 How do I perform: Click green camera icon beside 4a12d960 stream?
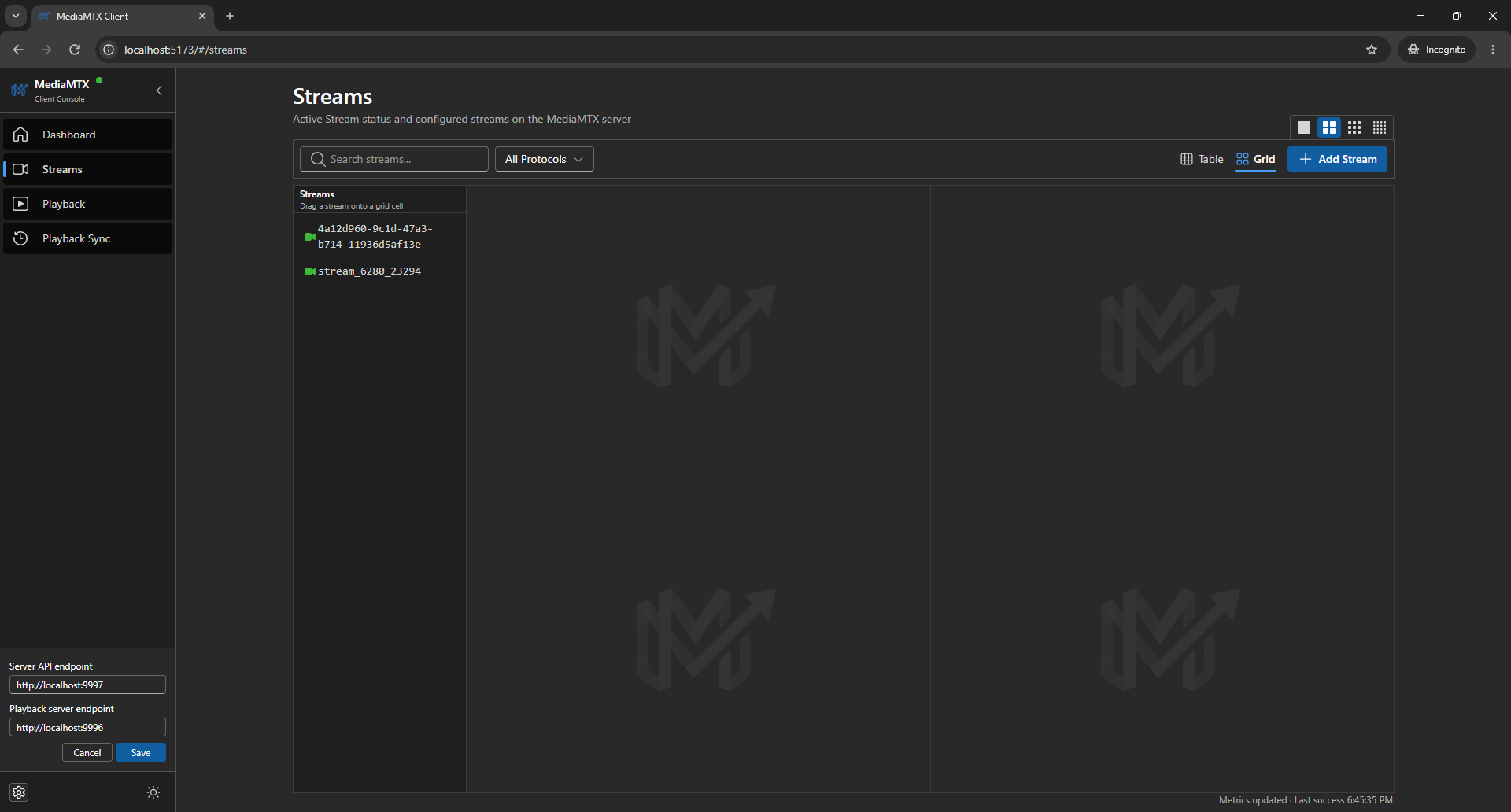coord(310,236)
